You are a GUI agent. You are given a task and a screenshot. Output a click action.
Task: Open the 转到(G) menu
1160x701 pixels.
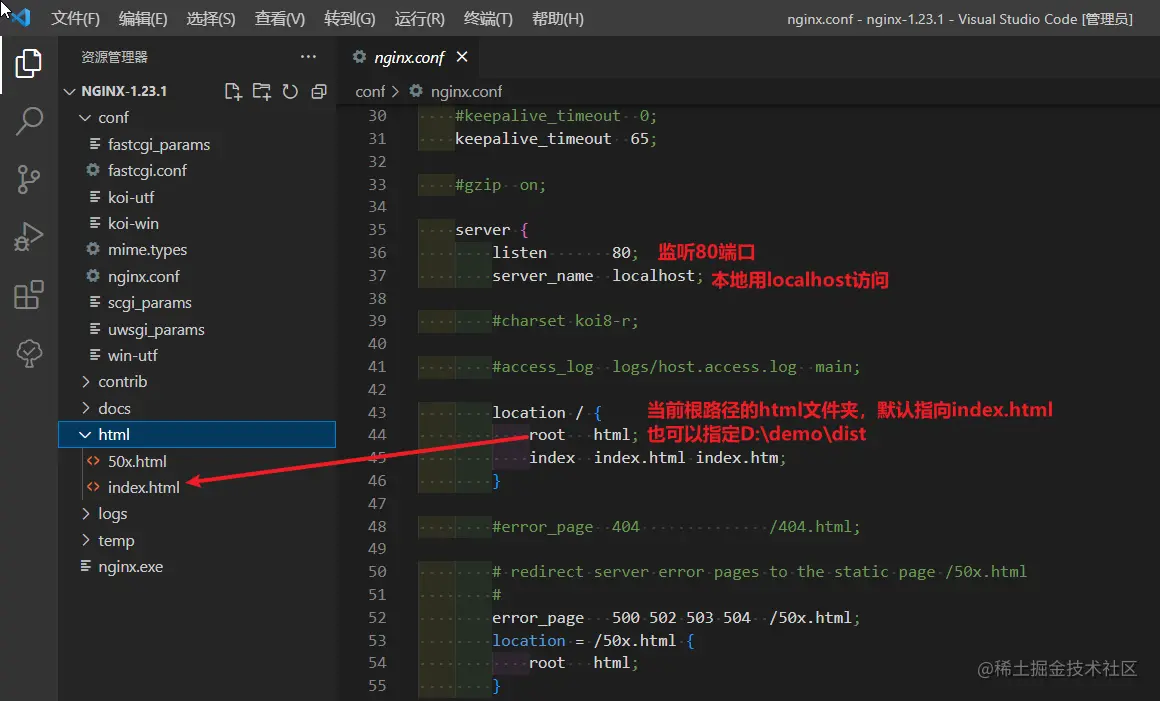[349, 18]
